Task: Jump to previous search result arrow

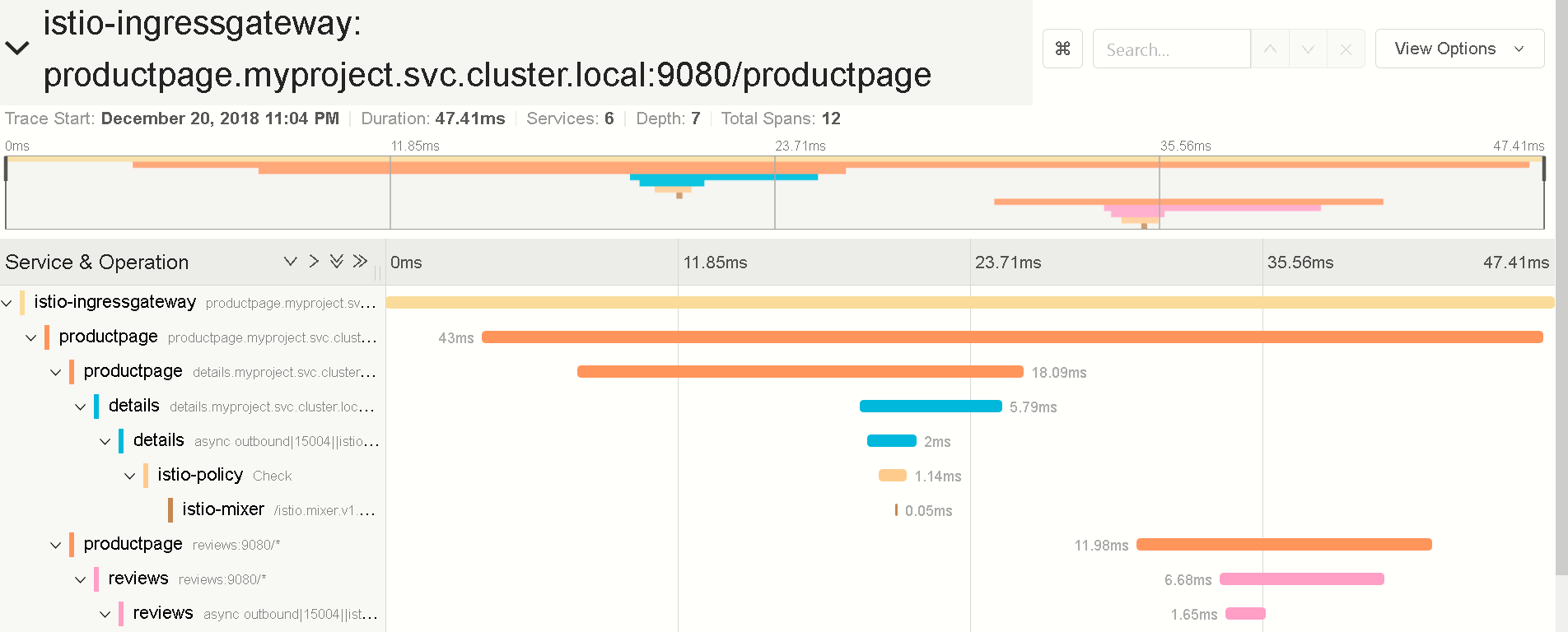Action: click(1270, 49)
